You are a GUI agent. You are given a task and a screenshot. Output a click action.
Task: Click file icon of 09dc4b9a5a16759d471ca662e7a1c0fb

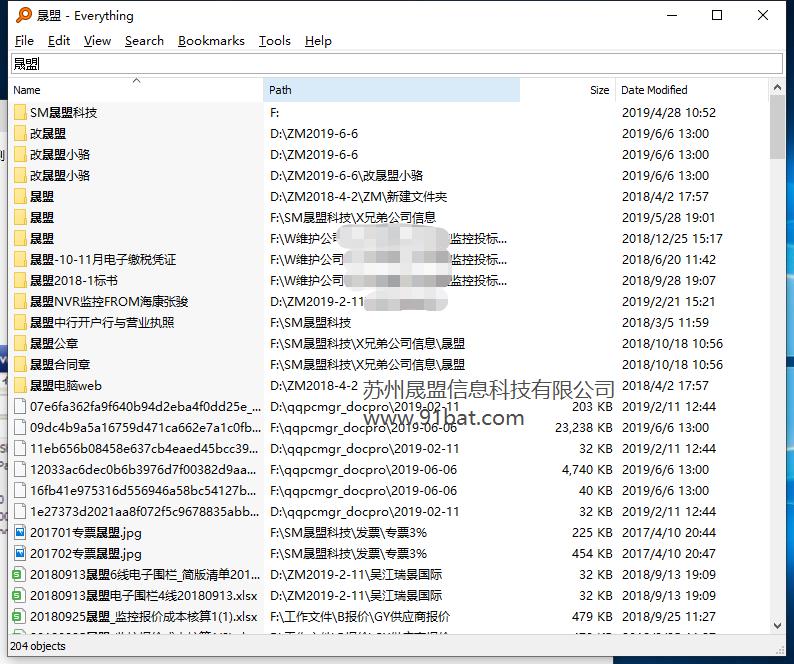coord(20,428)
